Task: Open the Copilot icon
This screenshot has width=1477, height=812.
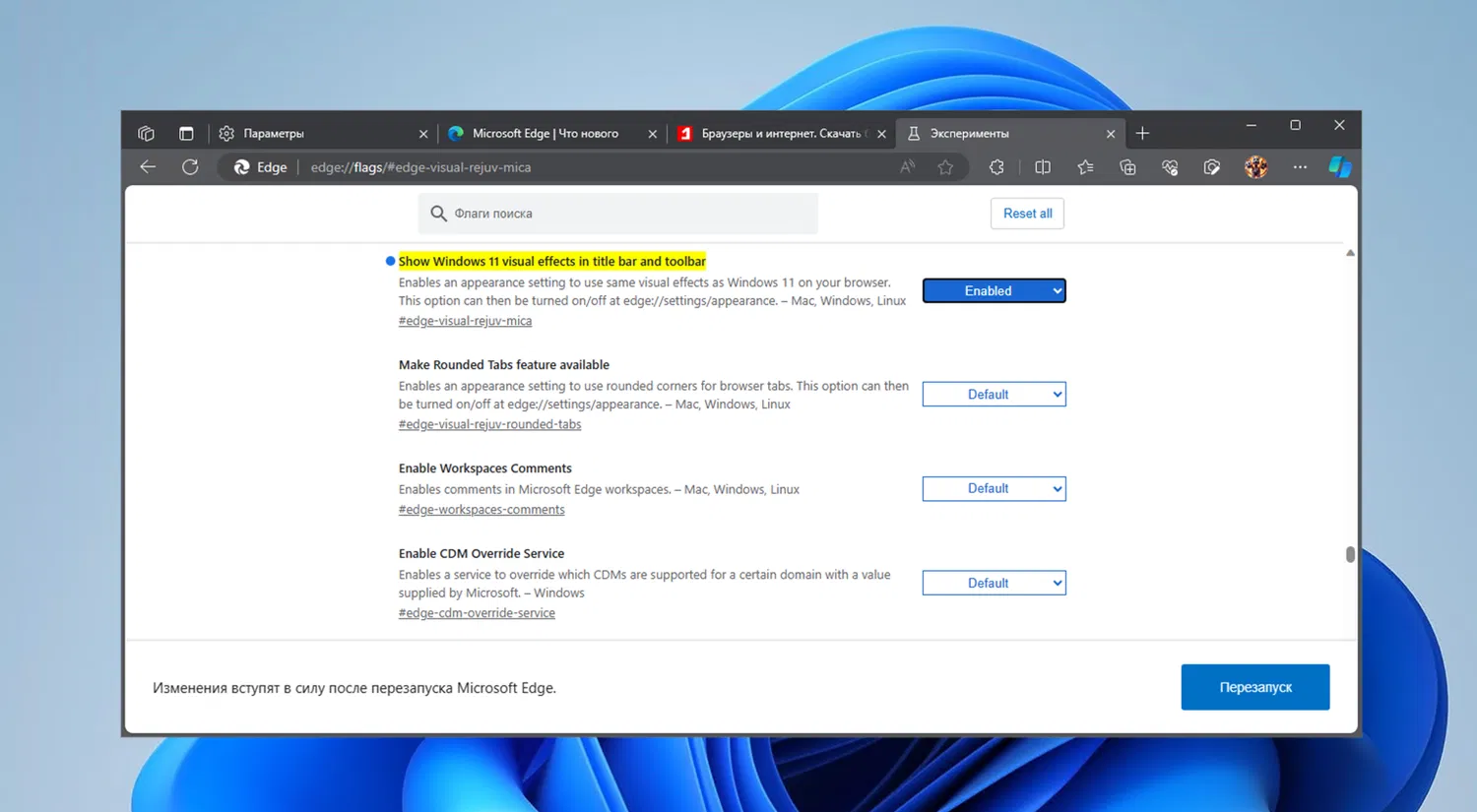Action: pos(1339,167)
